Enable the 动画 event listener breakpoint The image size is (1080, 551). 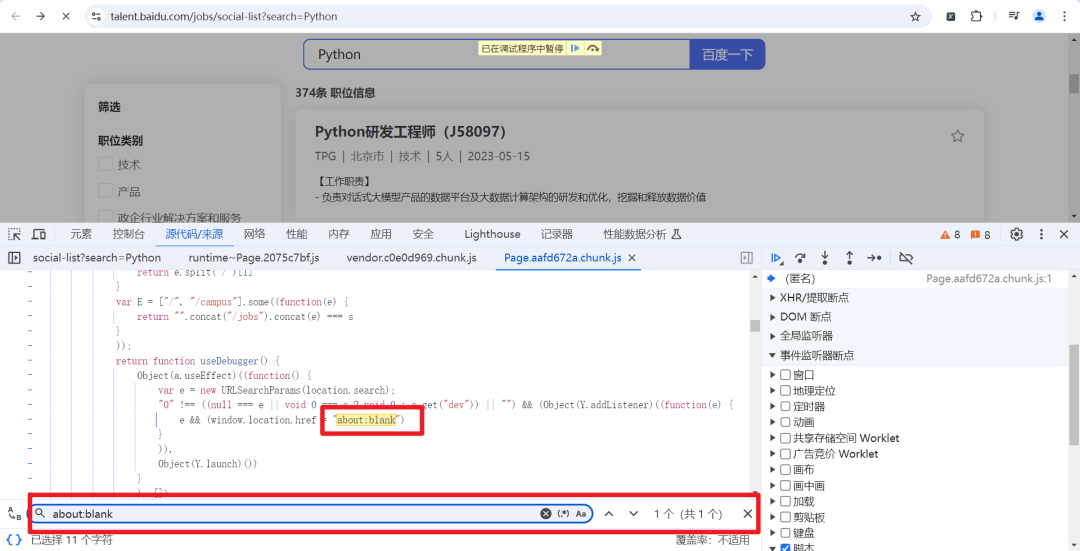click(785, 422)
